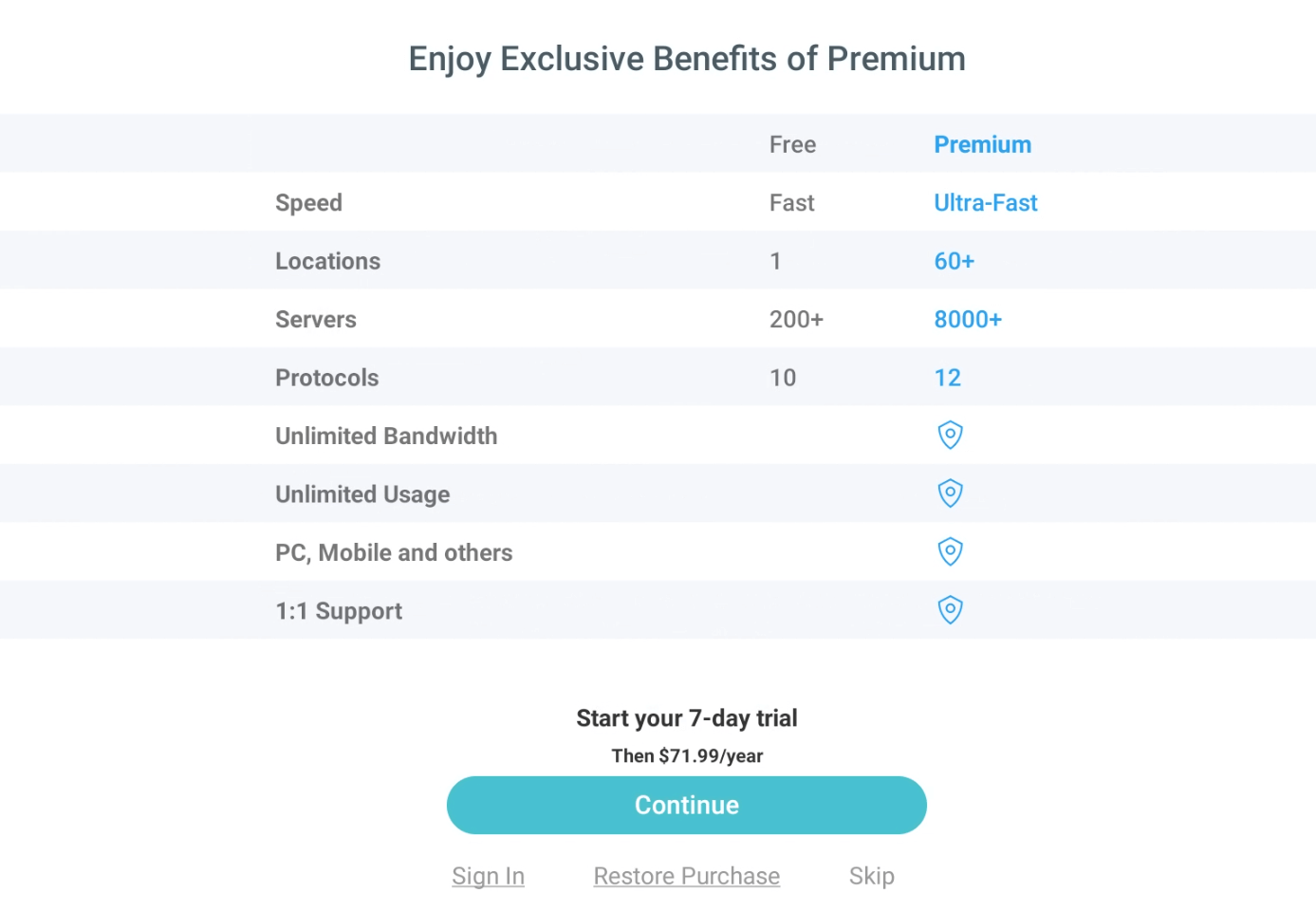Click the Protocols row label
The height and width of the screenshot is (911, 1316).
pyautogui.click(x=326, y=378)
